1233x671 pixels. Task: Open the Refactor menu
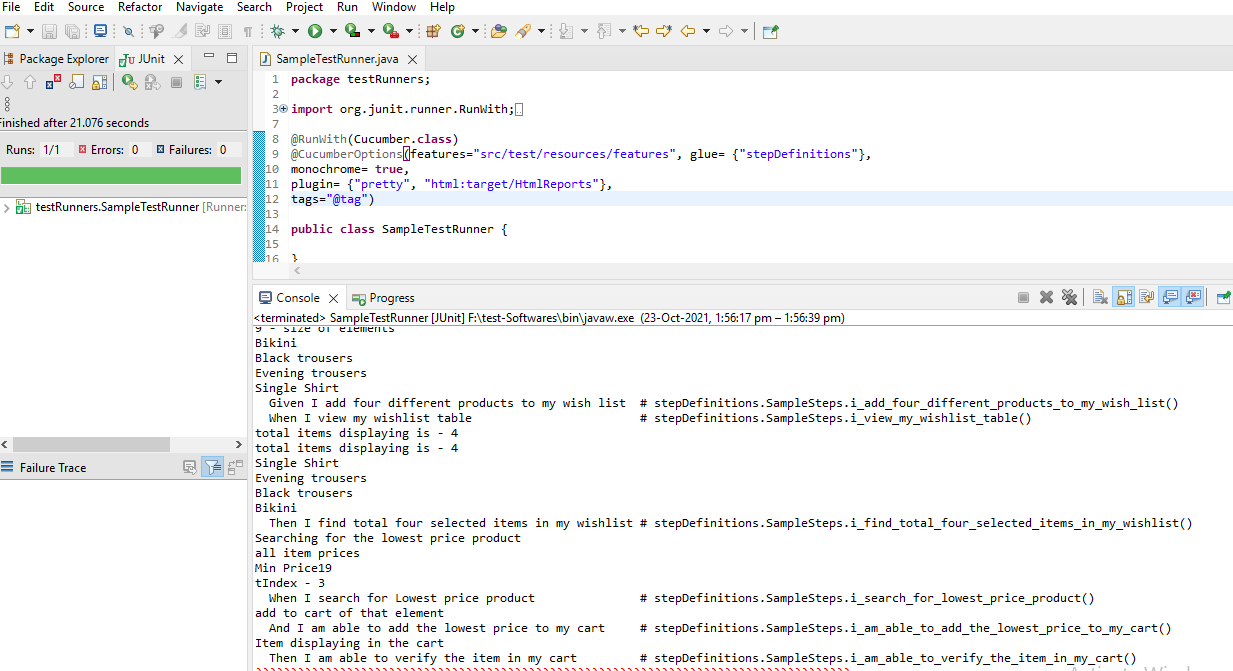tap(140, 7)
